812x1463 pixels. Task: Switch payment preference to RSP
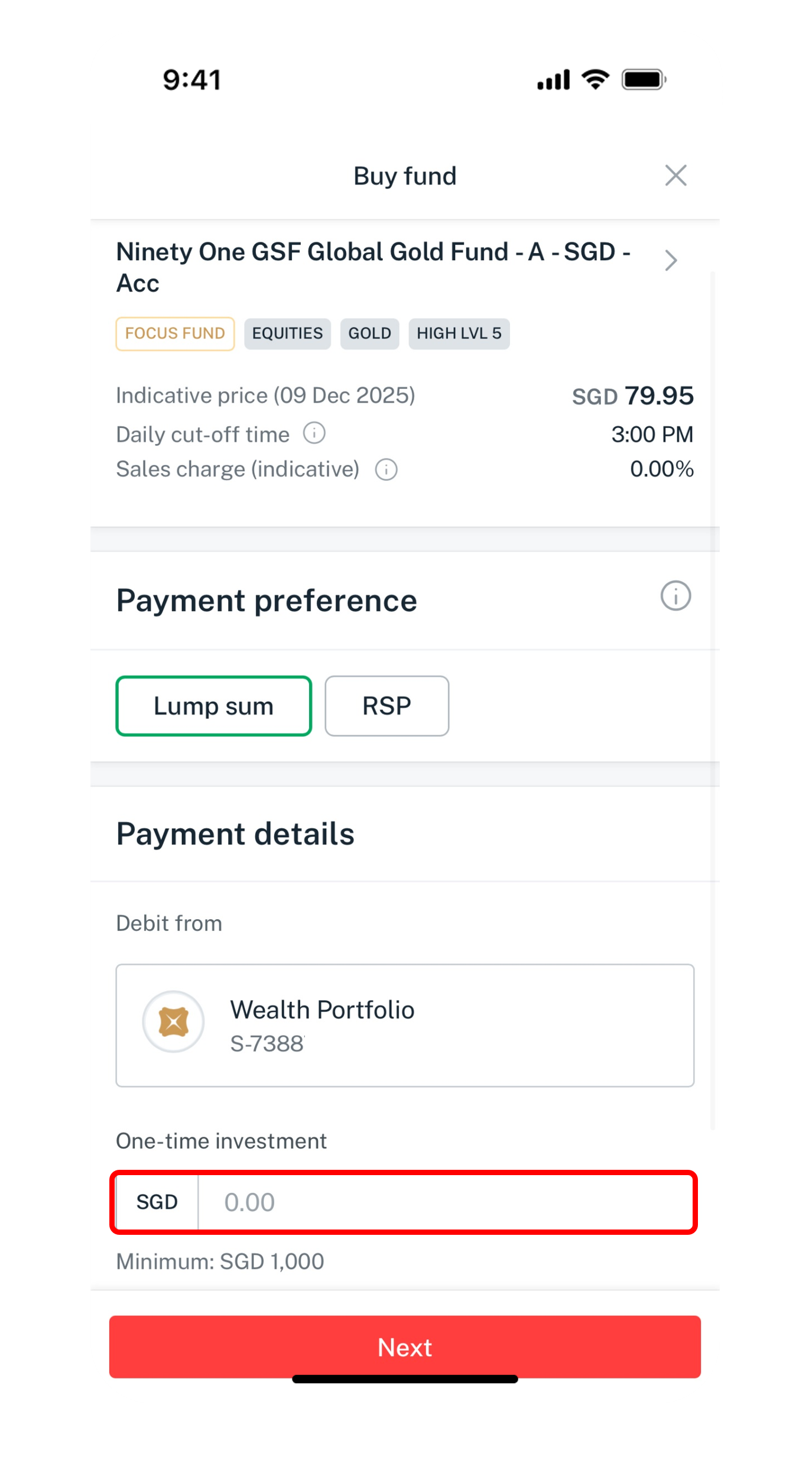[x=386, y=706]
